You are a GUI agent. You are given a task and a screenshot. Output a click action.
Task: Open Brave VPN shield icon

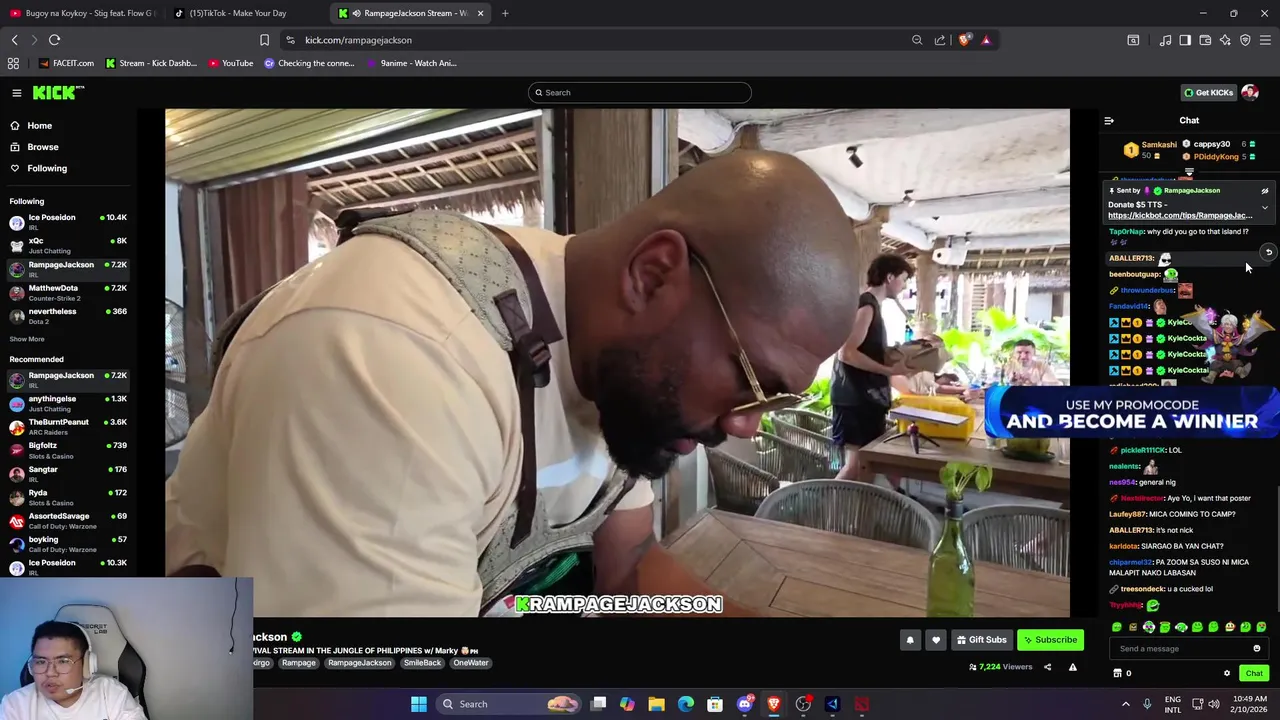[1245, 40]
